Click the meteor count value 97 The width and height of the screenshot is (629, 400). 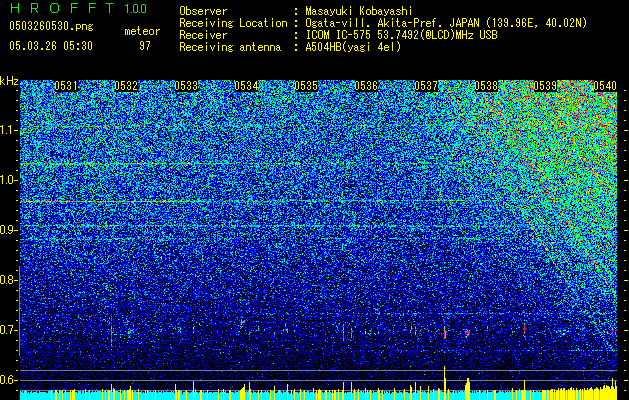tap(144, 46)
